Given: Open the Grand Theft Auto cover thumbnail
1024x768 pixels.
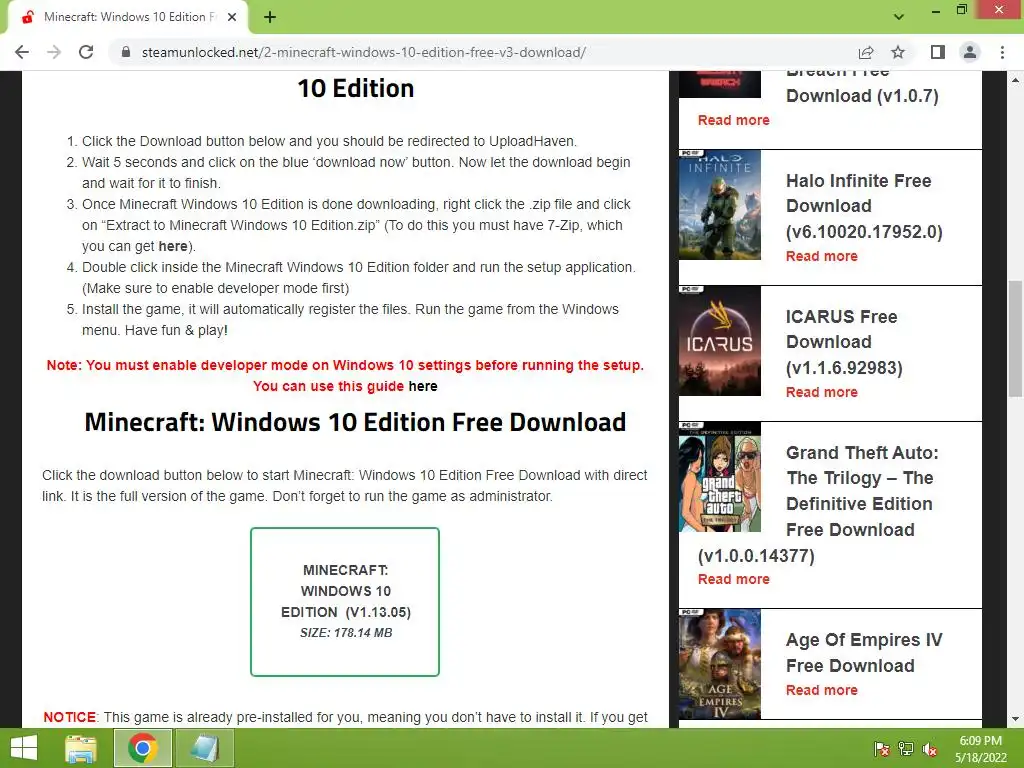Looking at the screenshot, I should click(720, 477).
